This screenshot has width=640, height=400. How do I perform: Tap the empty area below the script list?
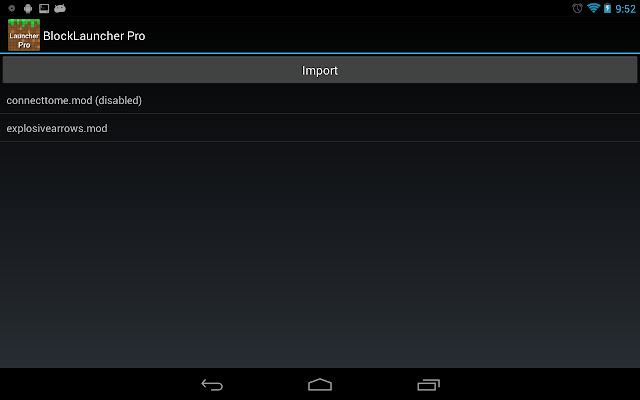coord(320,255)
